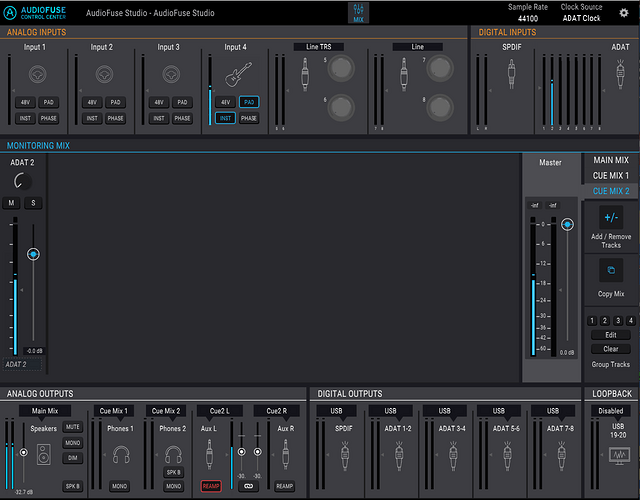Click the Edit group tracks button
Image resolution: width=640 pixels, height=500 pixels.
point(611,335)
